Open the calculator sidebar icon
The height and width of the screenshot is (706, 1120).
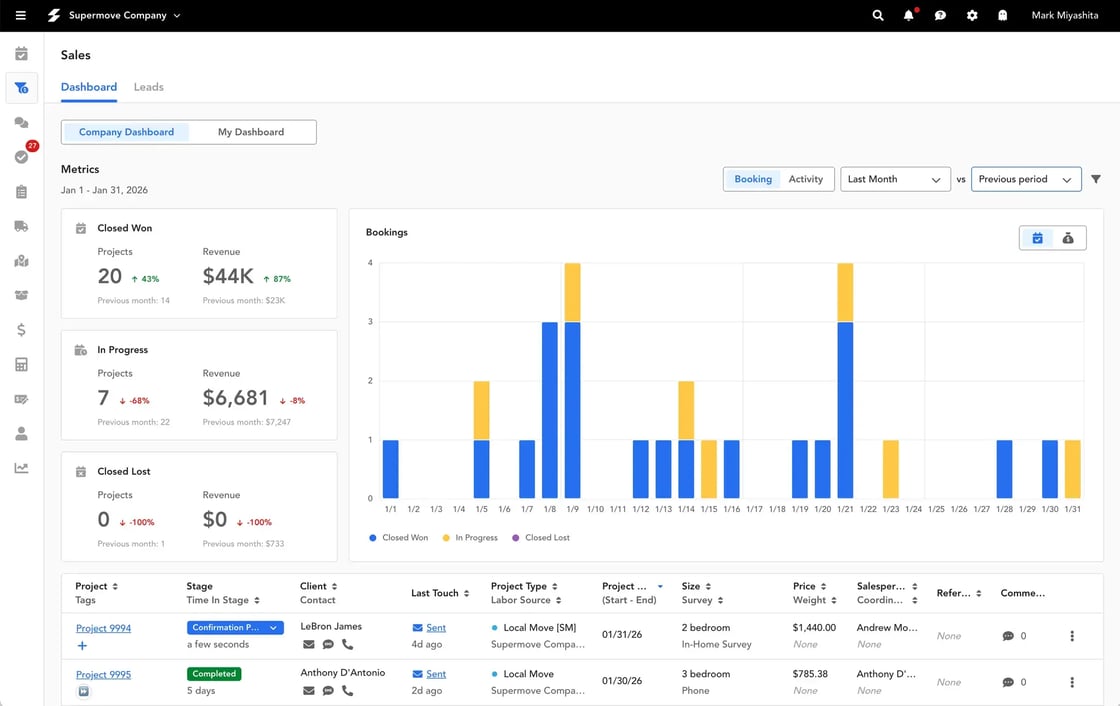point(21,364)
